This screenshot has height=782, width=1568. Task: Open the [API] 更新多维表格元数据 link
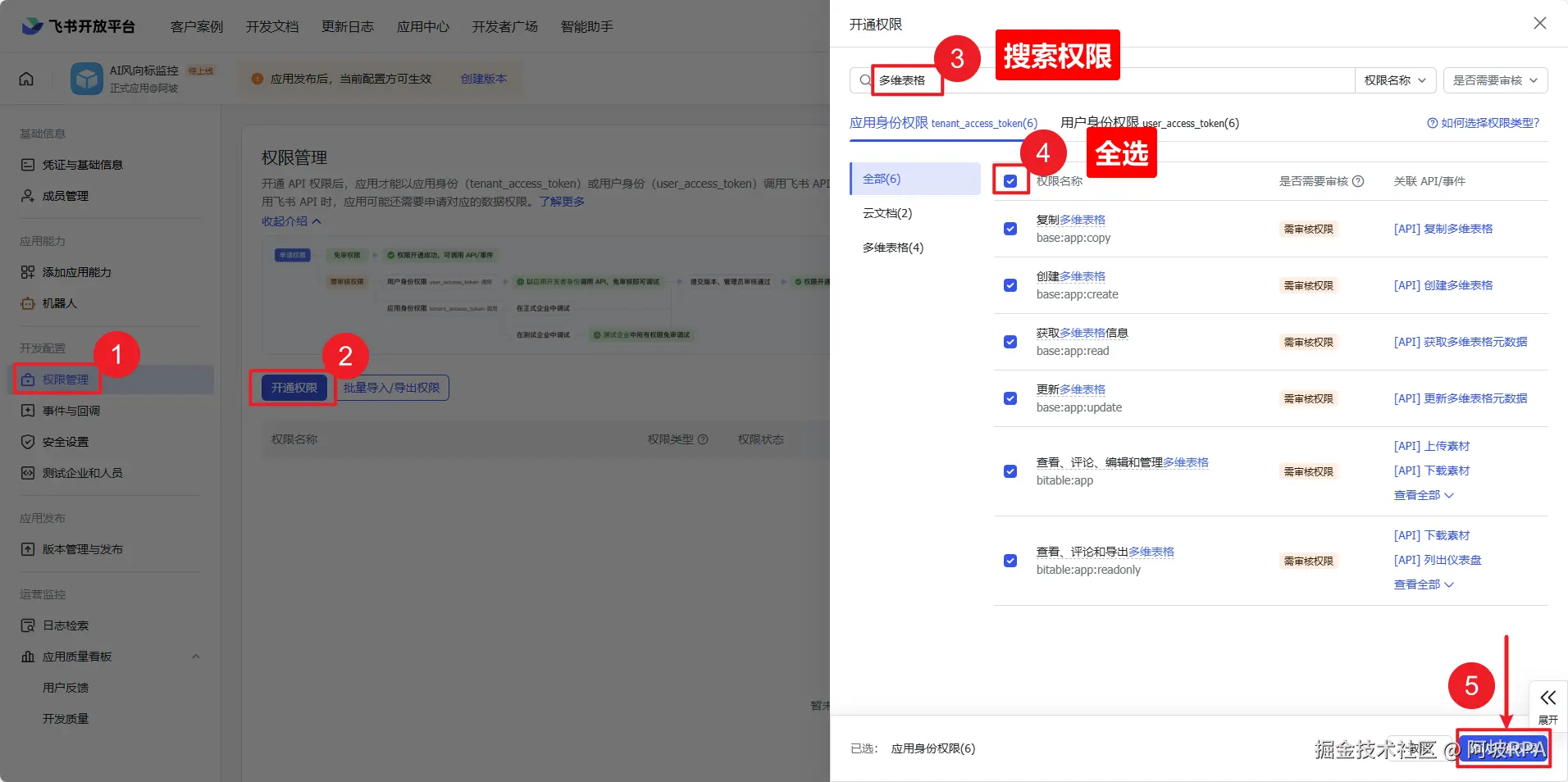pyautogui.click(x=1461, y=398)
